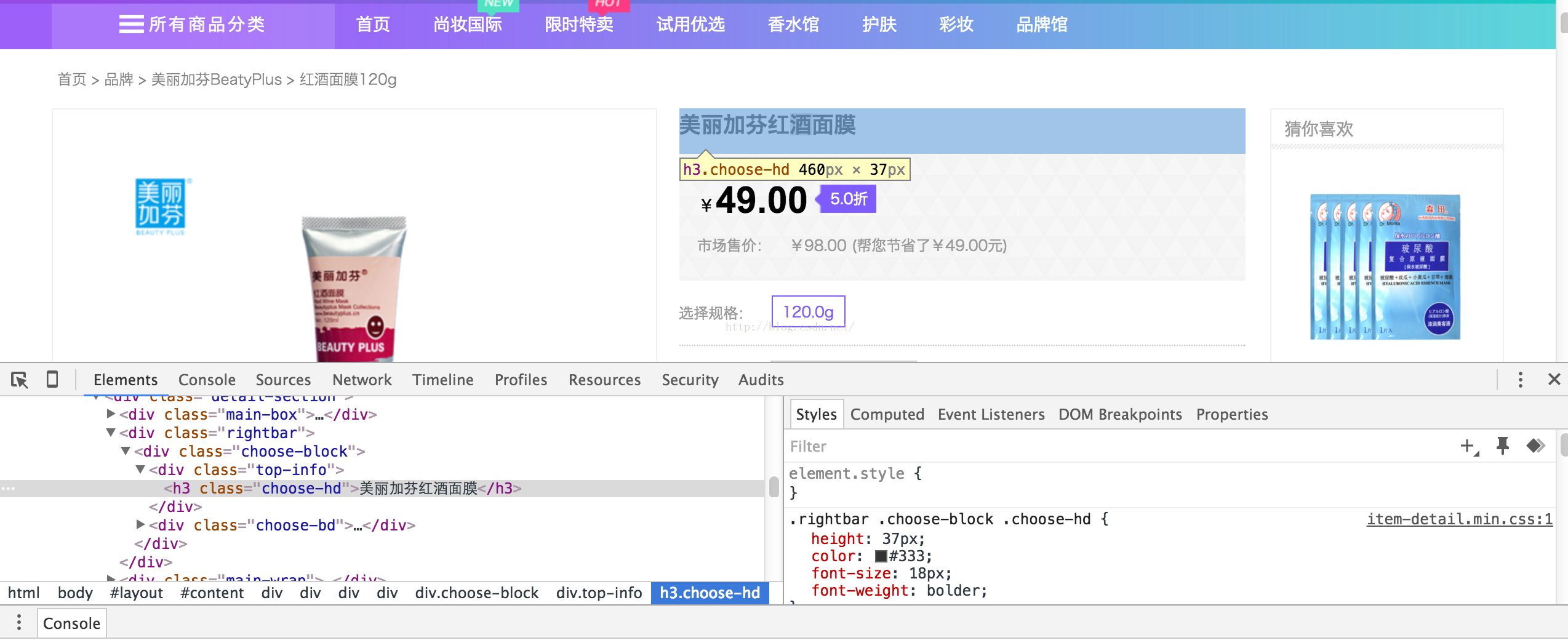1568x640 pixels.
Task: Open the Audits tab
Action: click(x=761, y=380)
